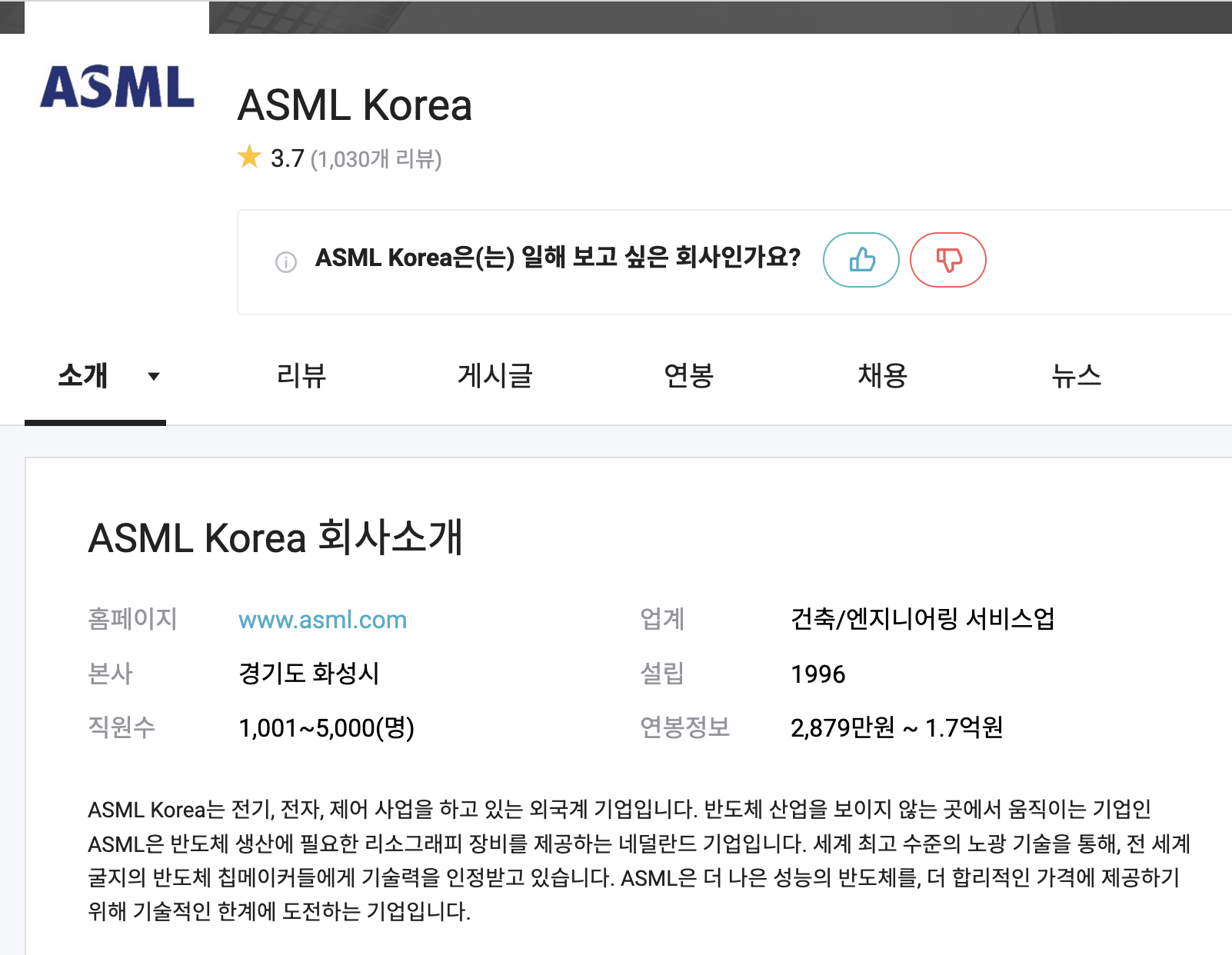
Task: Click the ASML Korea company title
Action: point(355,105)
